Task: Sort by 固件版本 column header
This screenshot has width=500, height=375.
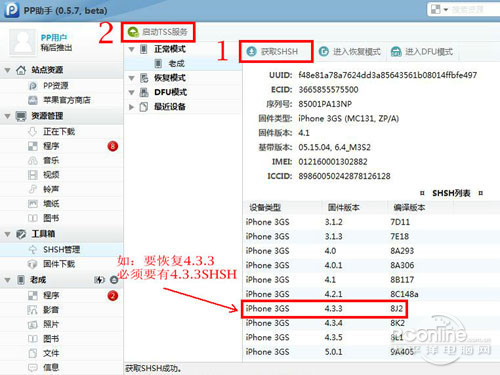Action: tap(343, 207)
